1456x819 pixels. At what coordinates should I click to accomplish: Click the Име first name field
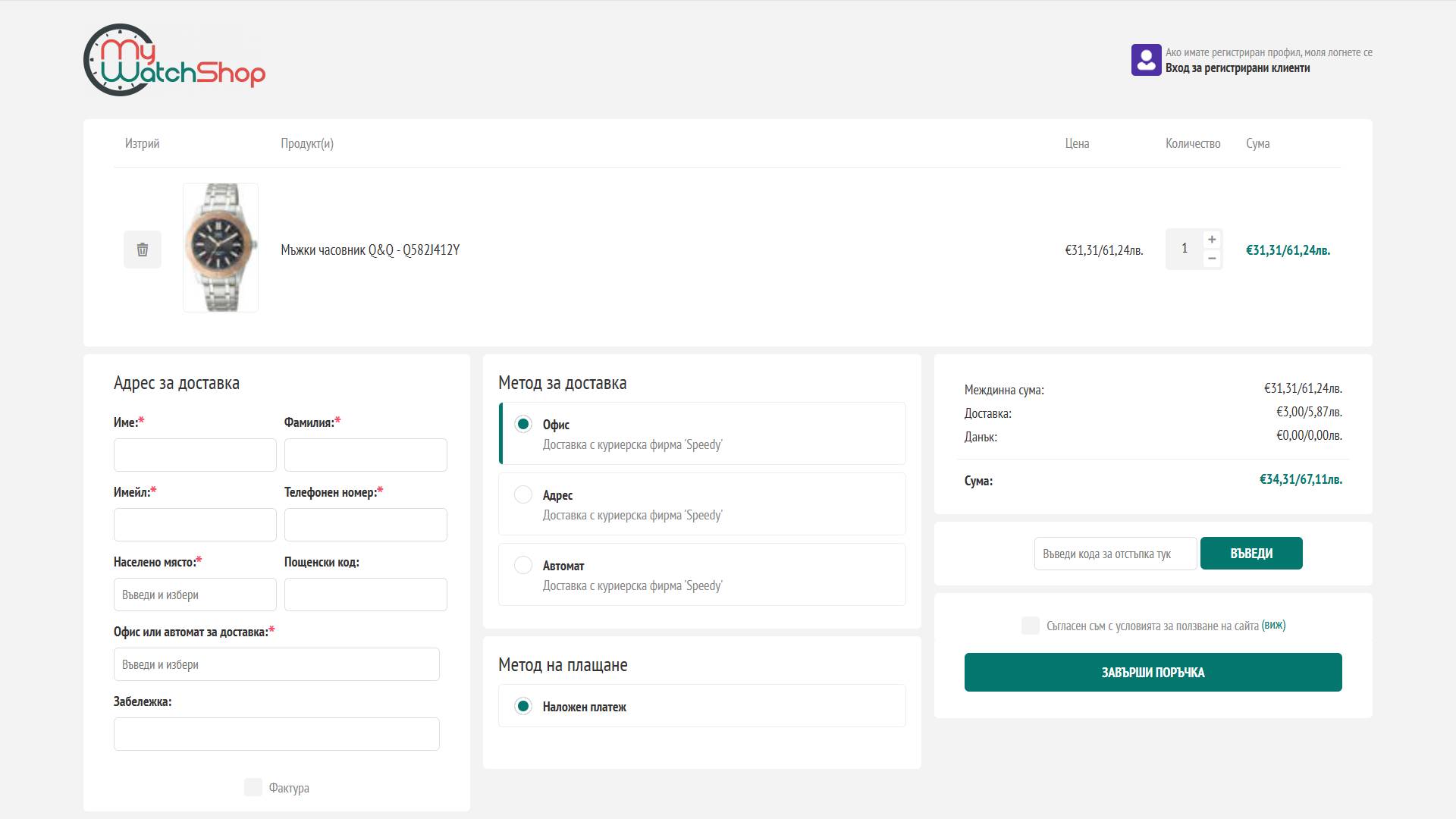point(195,455)
